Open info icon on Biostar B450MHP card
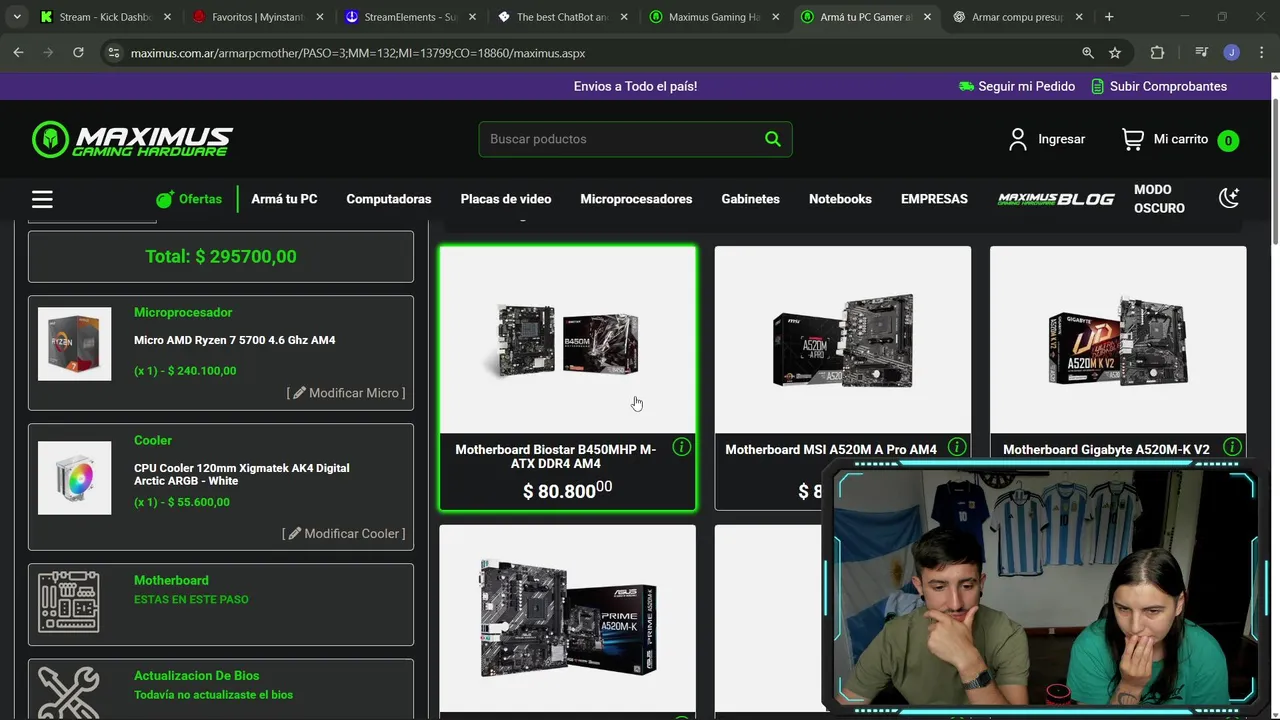 pos(682,447)
